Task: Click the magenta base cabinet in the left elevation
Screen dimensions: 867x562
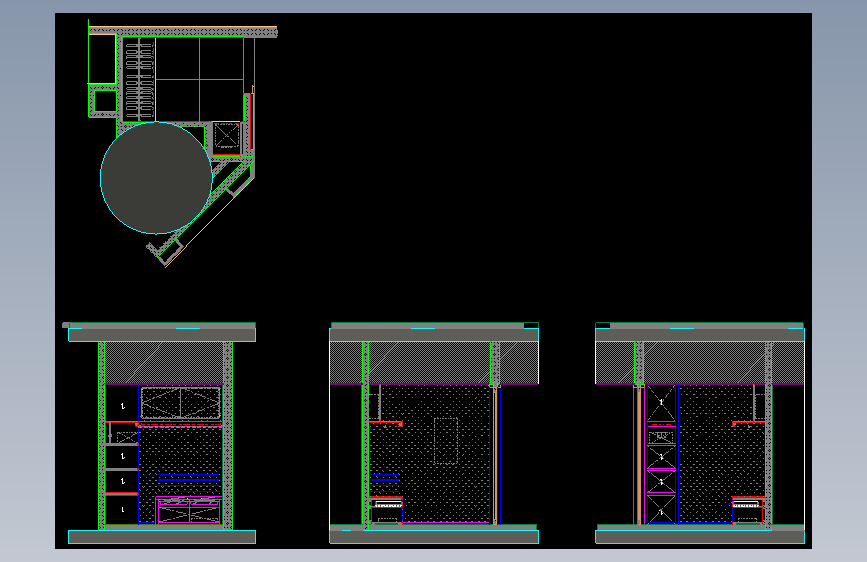Action: 189,511
